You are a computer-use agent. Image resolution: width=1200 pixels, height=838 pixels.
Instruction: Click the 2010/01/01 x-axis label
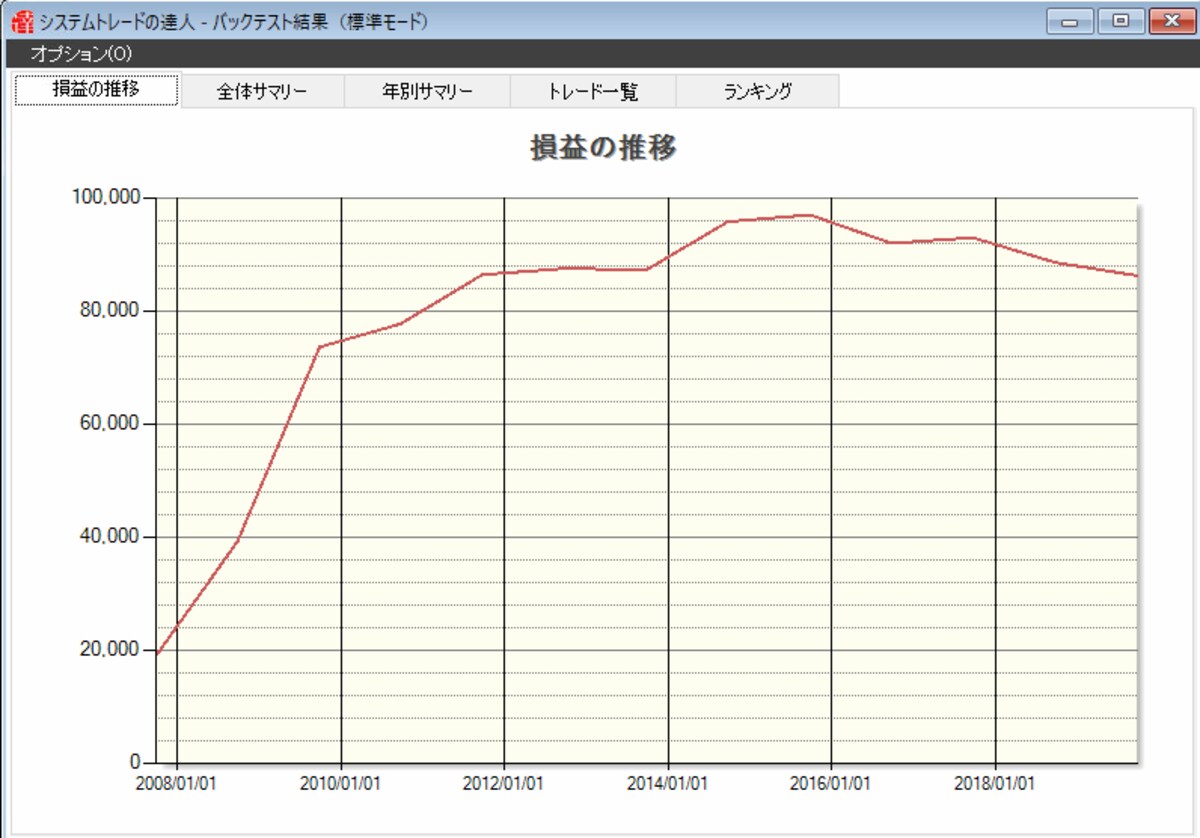(x=340, y=783)
